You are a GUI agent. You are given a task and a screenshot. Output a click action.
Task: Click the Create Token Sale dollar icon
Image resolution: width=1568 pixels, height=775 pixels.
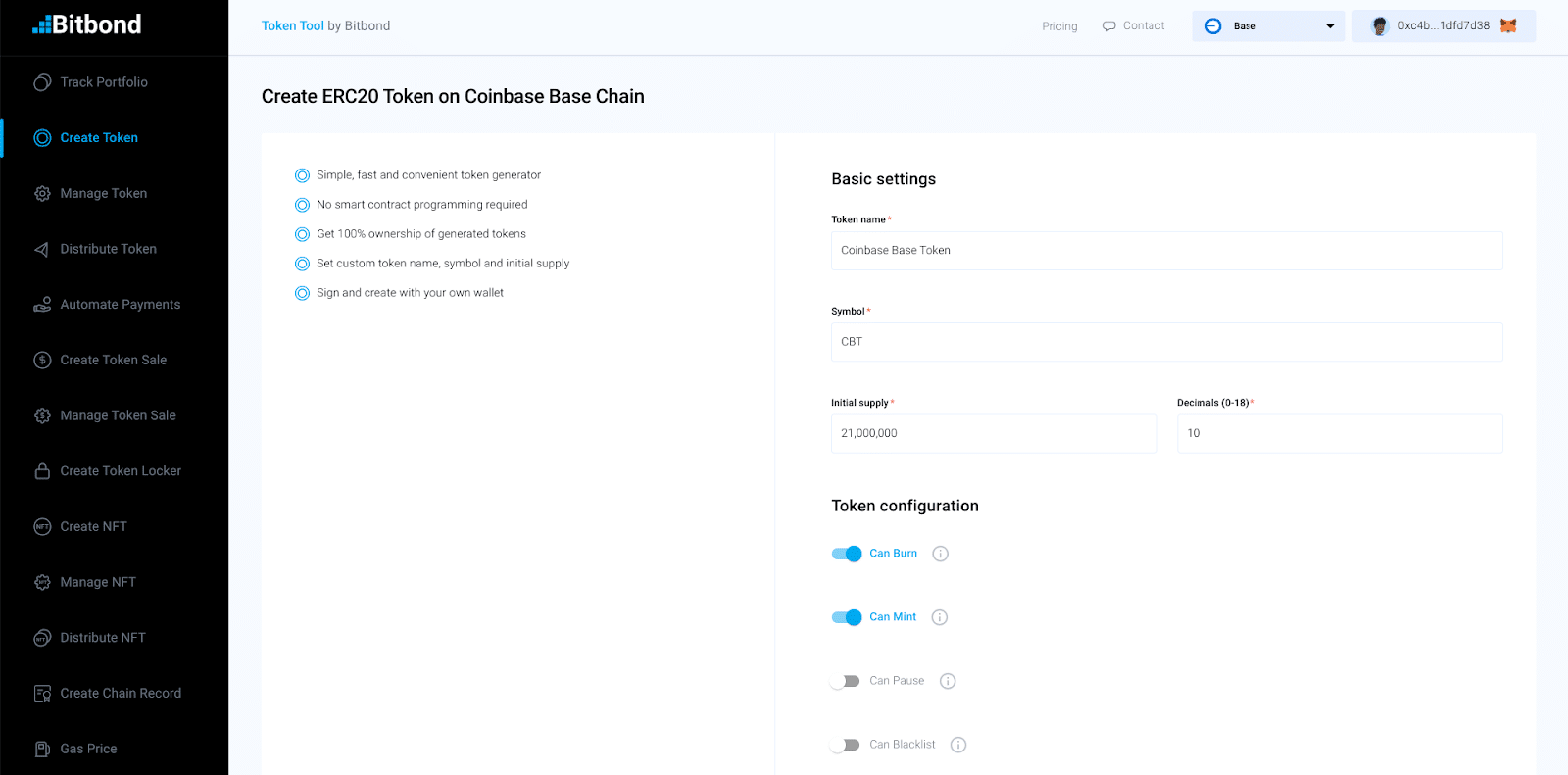42,361
